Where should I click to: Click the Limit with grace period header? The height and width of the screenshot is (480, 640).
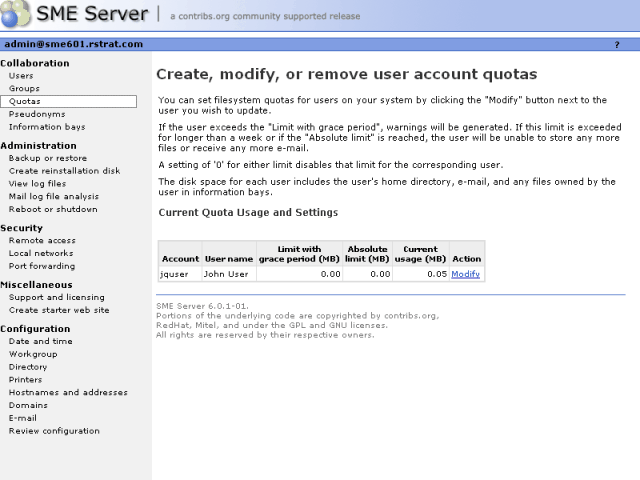[299, 254]
